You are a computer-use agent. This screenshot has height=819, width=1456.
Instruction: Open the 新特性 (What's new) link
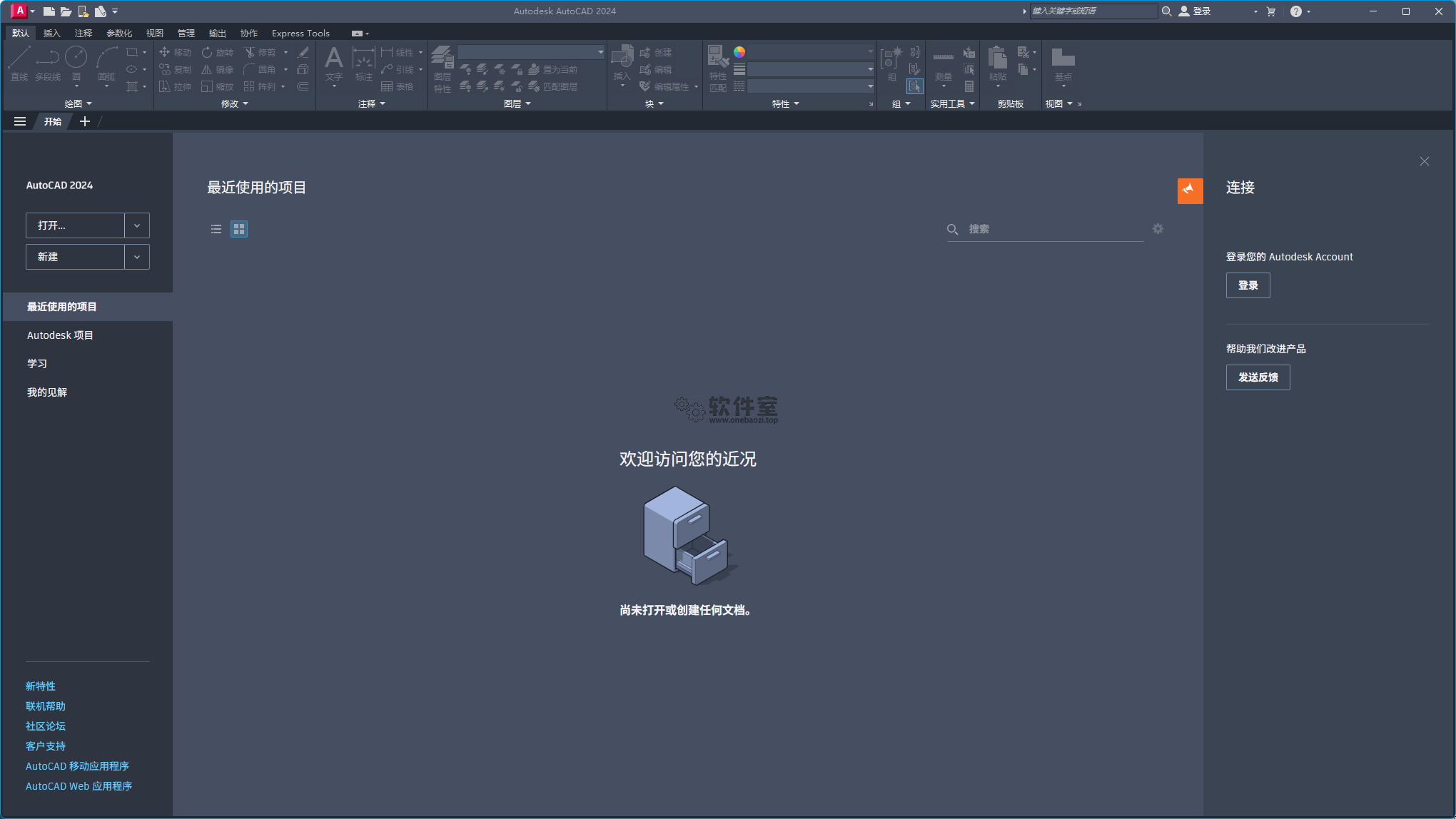click(41, 686)
